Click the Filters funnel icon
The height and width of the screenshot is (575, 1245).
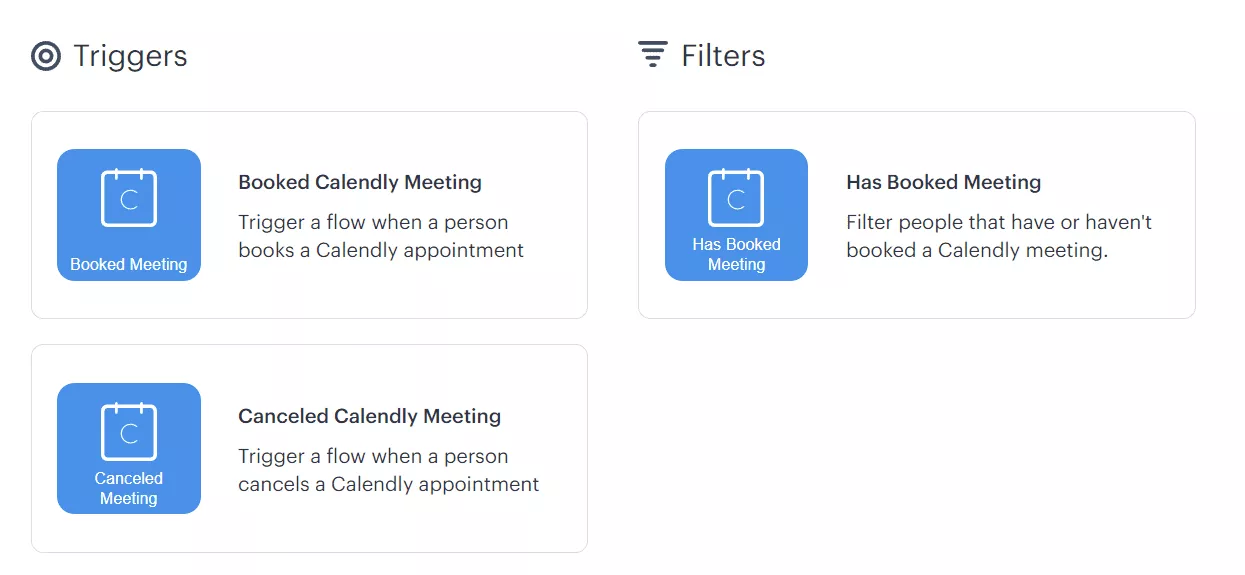tap(653, 55)
